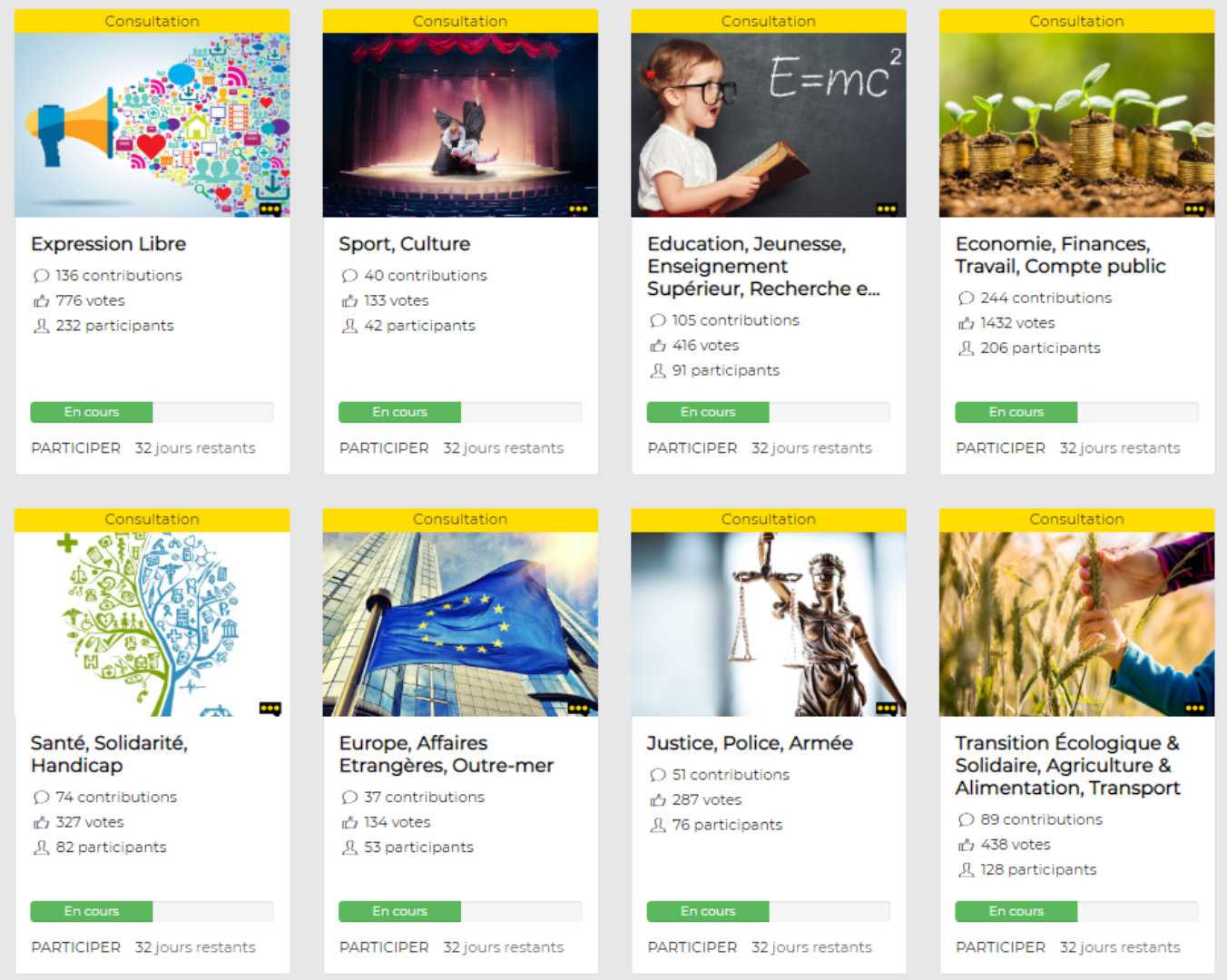Screen dimensions: 1227x980
Task: Click PARTICIPER on Santé, Solidarité card
Action: pos(75,947)
